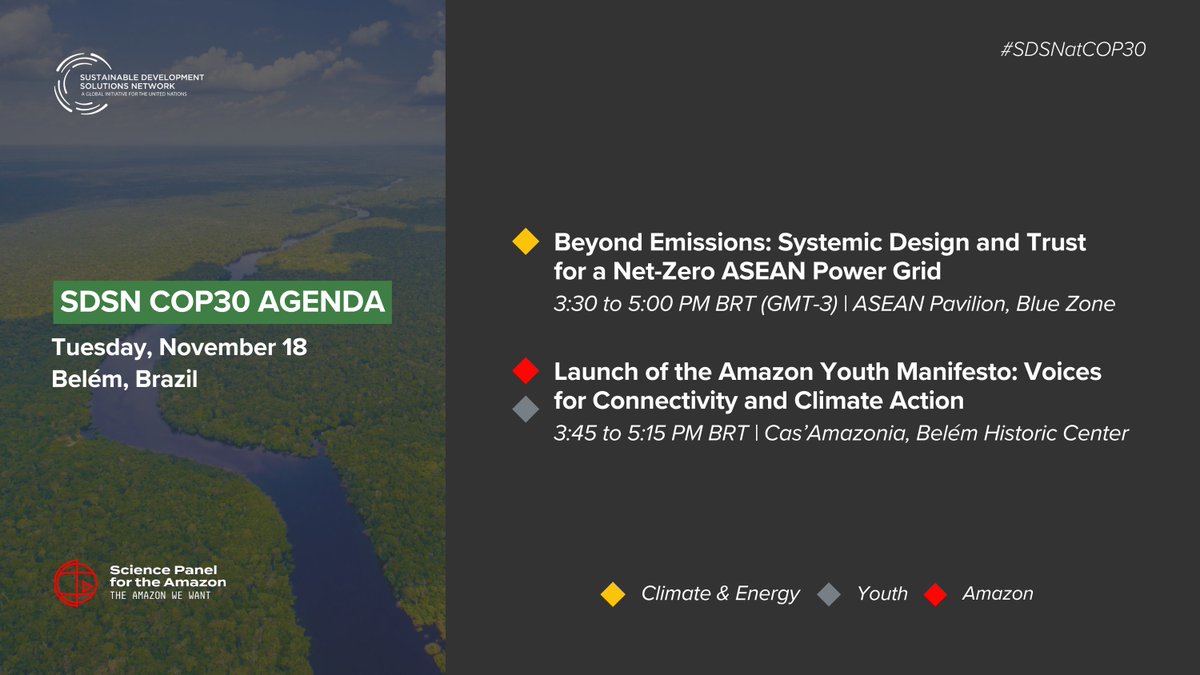This screenshot has height=675, width=1200.
Task: Click 'Launch of the Amazon Youth Manifesto: Voices' heading
Action: (827, 372)
